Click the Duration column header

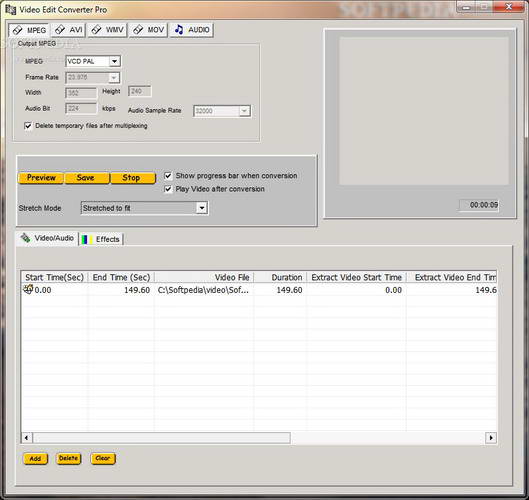click(x=280, y=277)
